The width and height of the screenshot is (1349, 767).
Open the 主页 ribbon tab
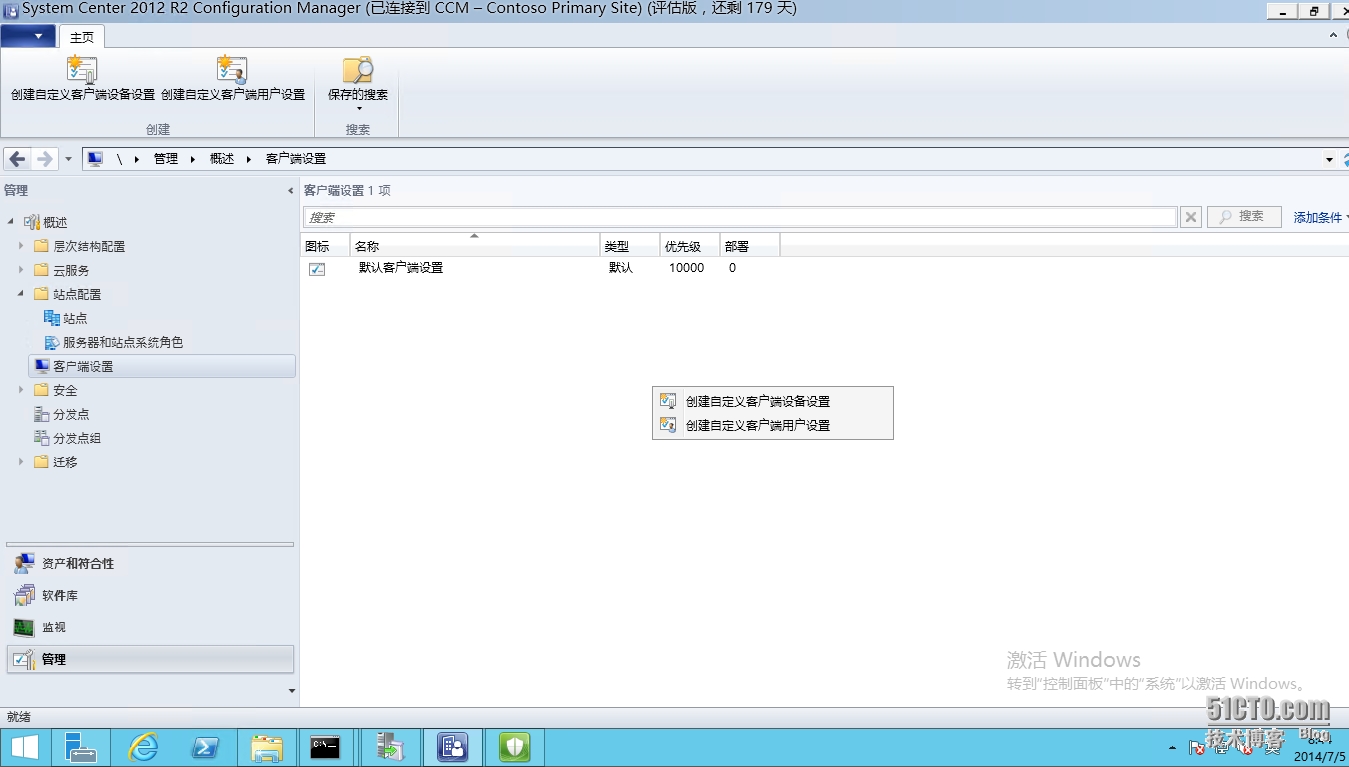(x=82, y=37)
